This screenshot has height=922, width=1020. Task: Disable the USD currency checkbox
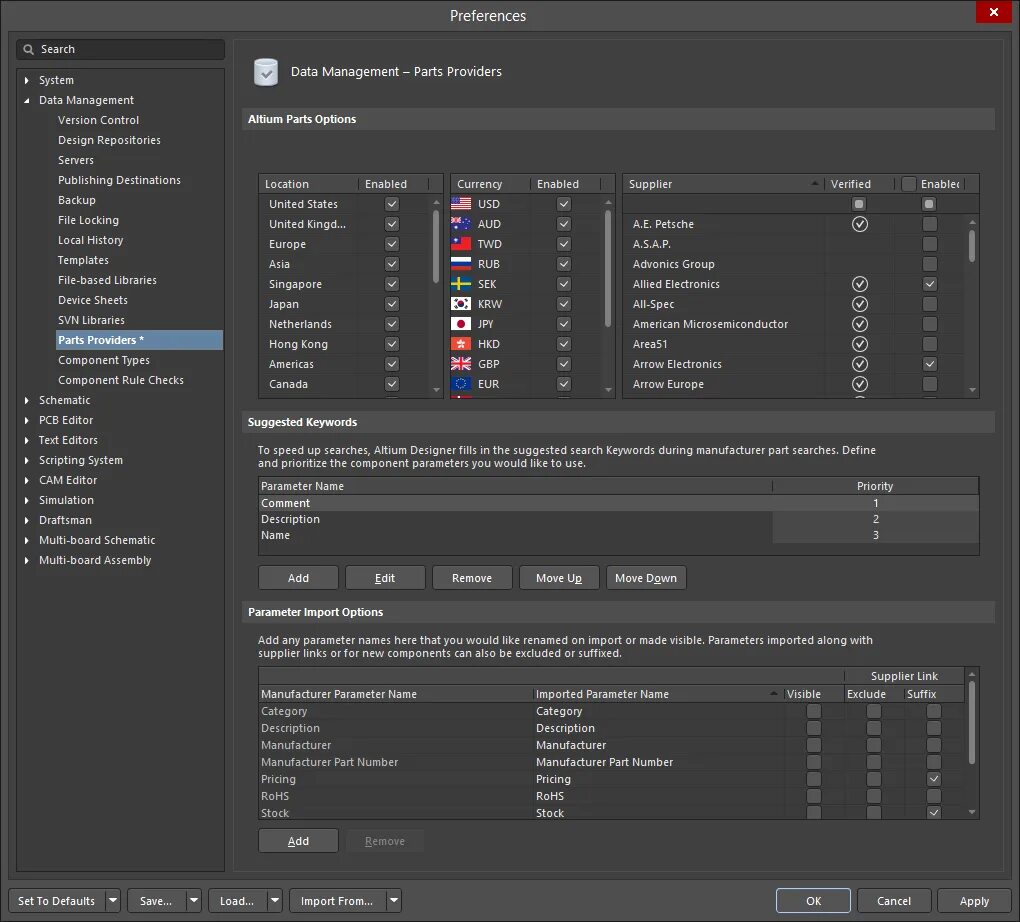coord(564,204)
